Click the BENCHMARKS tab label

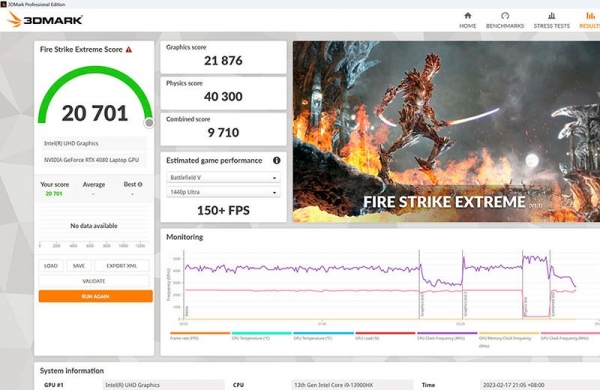(x=505, y=26)
